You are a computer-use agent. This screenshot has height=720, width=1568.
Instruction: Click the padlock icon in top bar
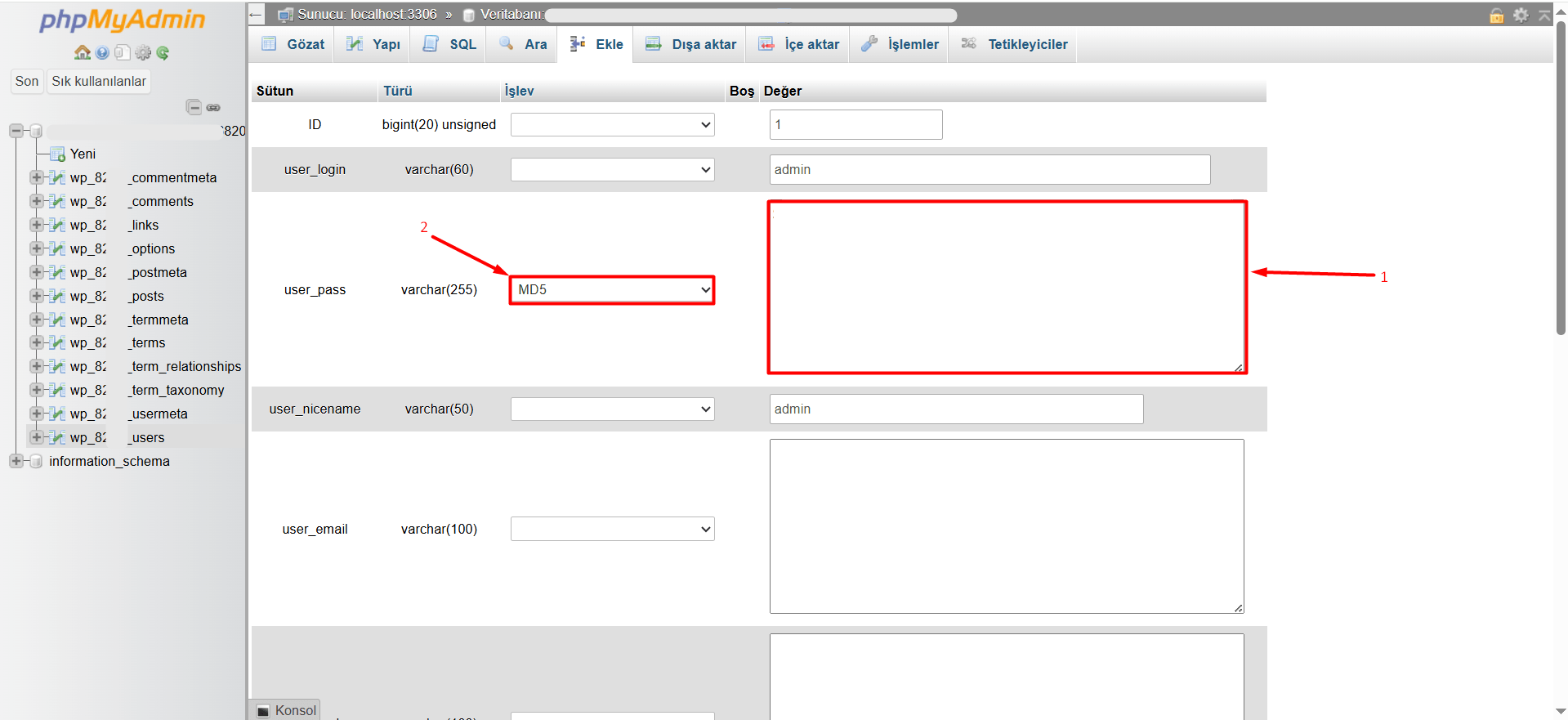1496,16
